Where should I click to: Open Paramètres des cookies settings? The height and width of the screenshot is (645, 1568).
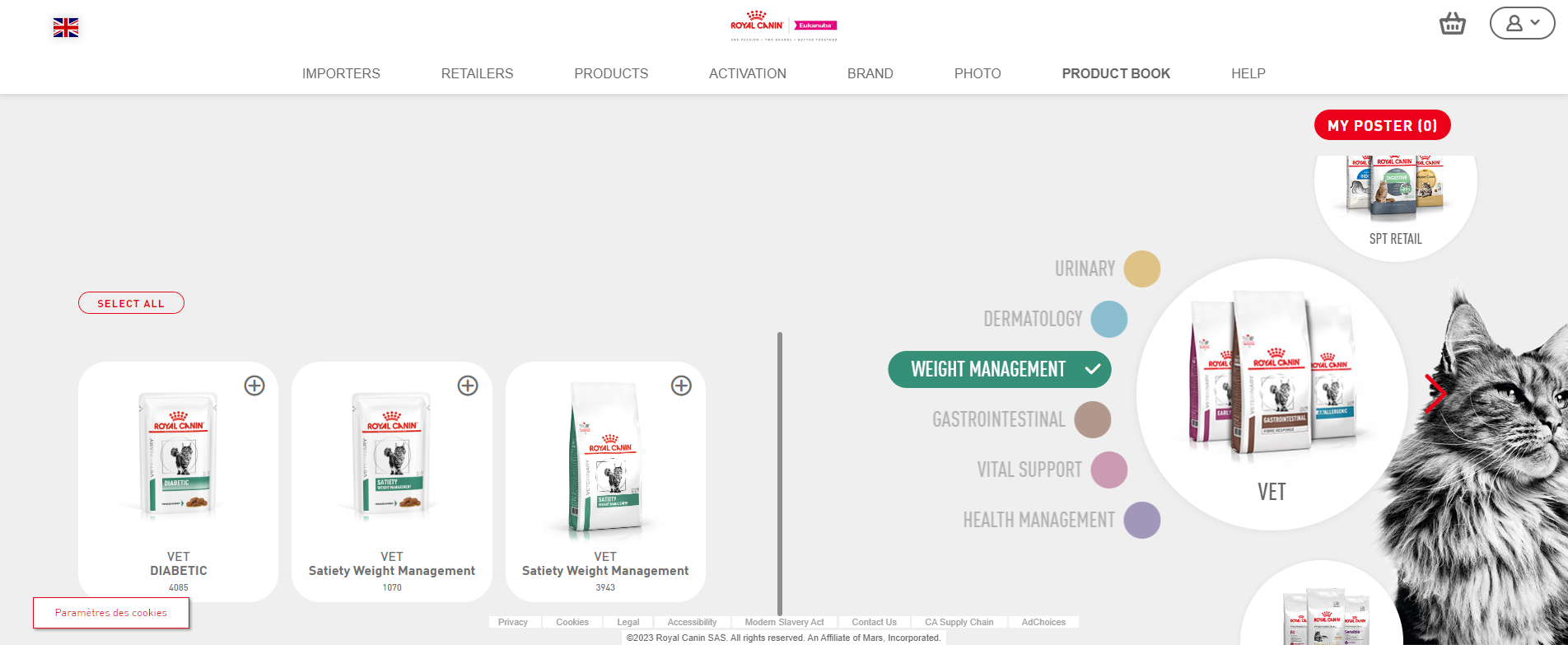click(111, 613)
